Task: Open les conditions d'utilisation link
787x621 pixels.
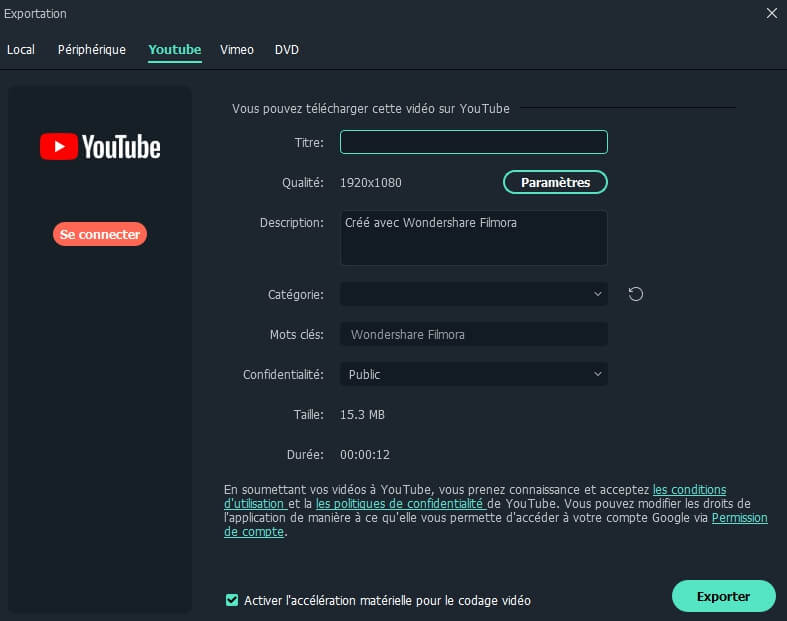Action: pos(689,489)
